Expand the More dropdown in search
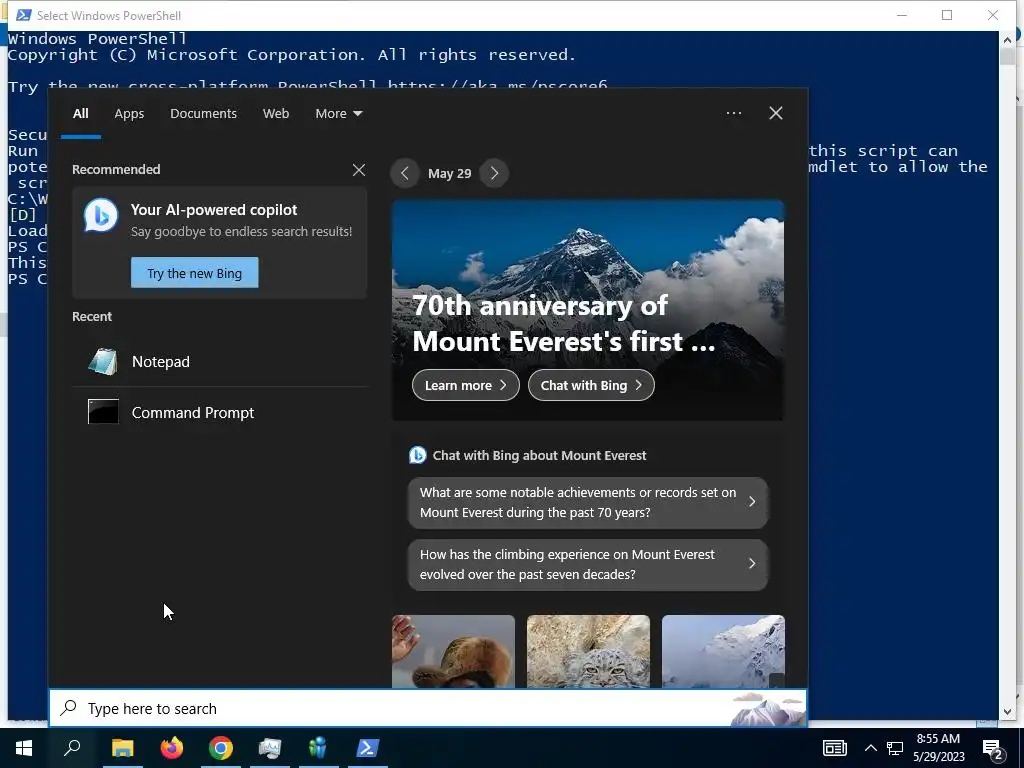Screen dimensions: 1024x768 coord(338,114)
